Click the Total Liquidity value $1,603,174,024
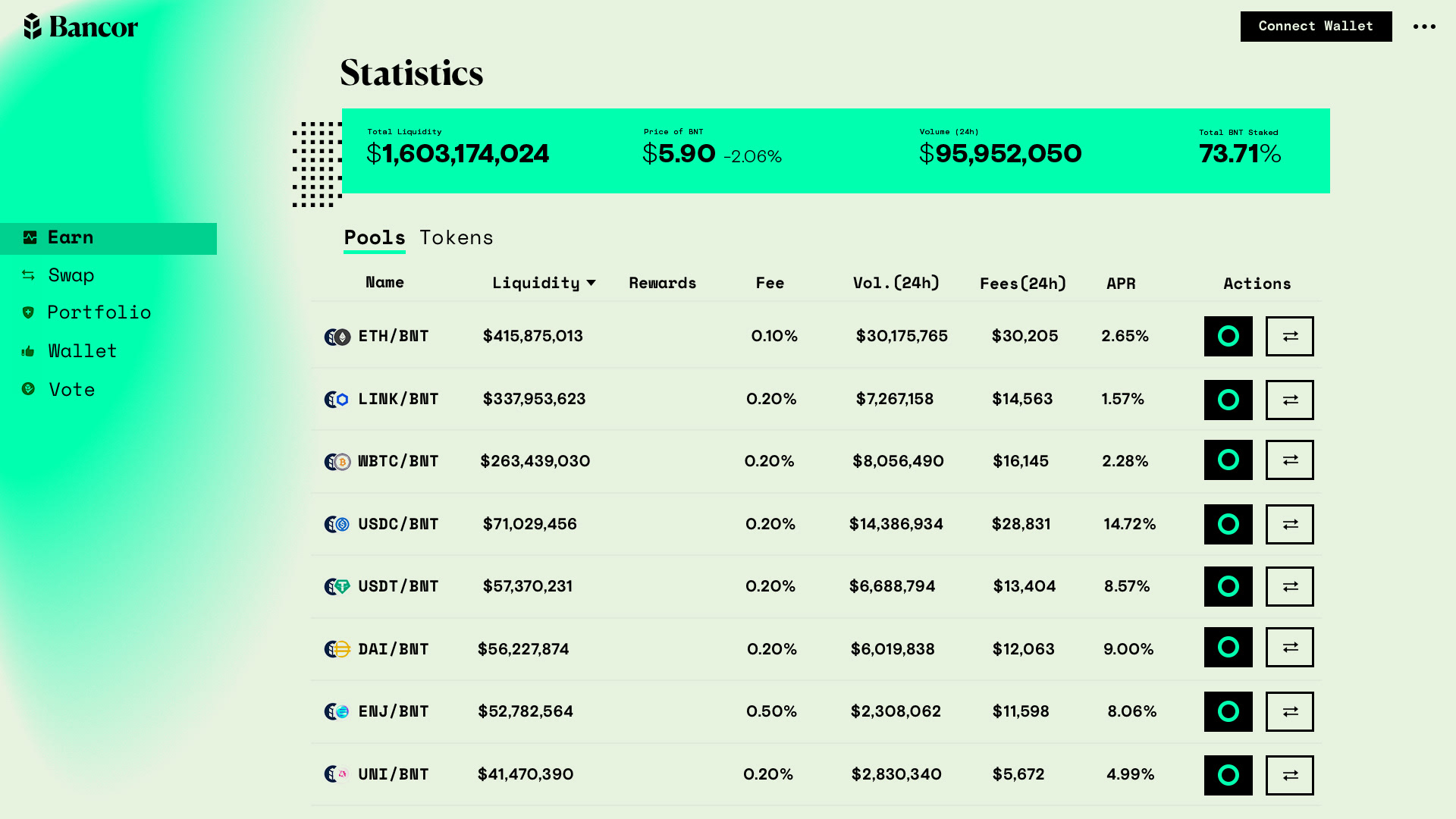This screenshot has width=1456, height=819. pyautogui.click(x=457, y=154)
